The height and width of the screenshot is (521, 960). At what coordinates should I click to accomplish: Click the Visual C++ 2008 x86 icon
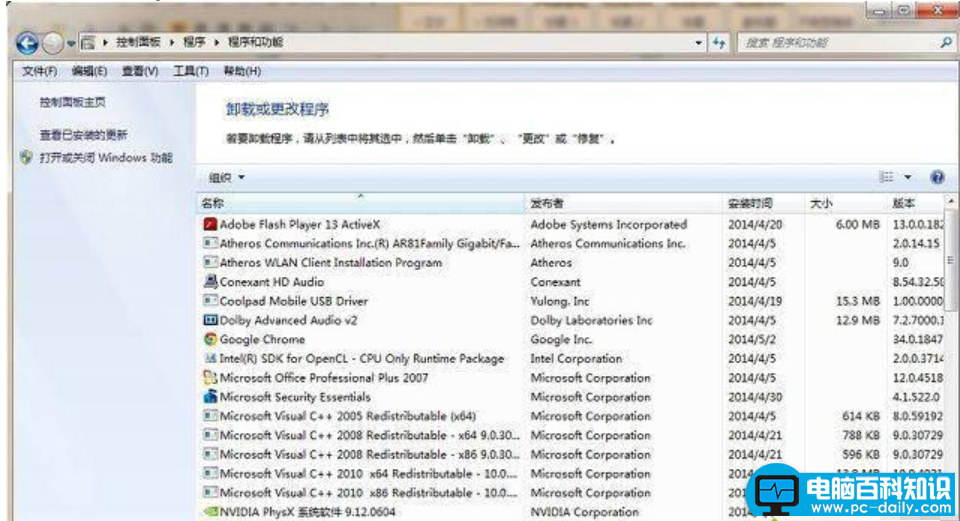pos(210,454)
